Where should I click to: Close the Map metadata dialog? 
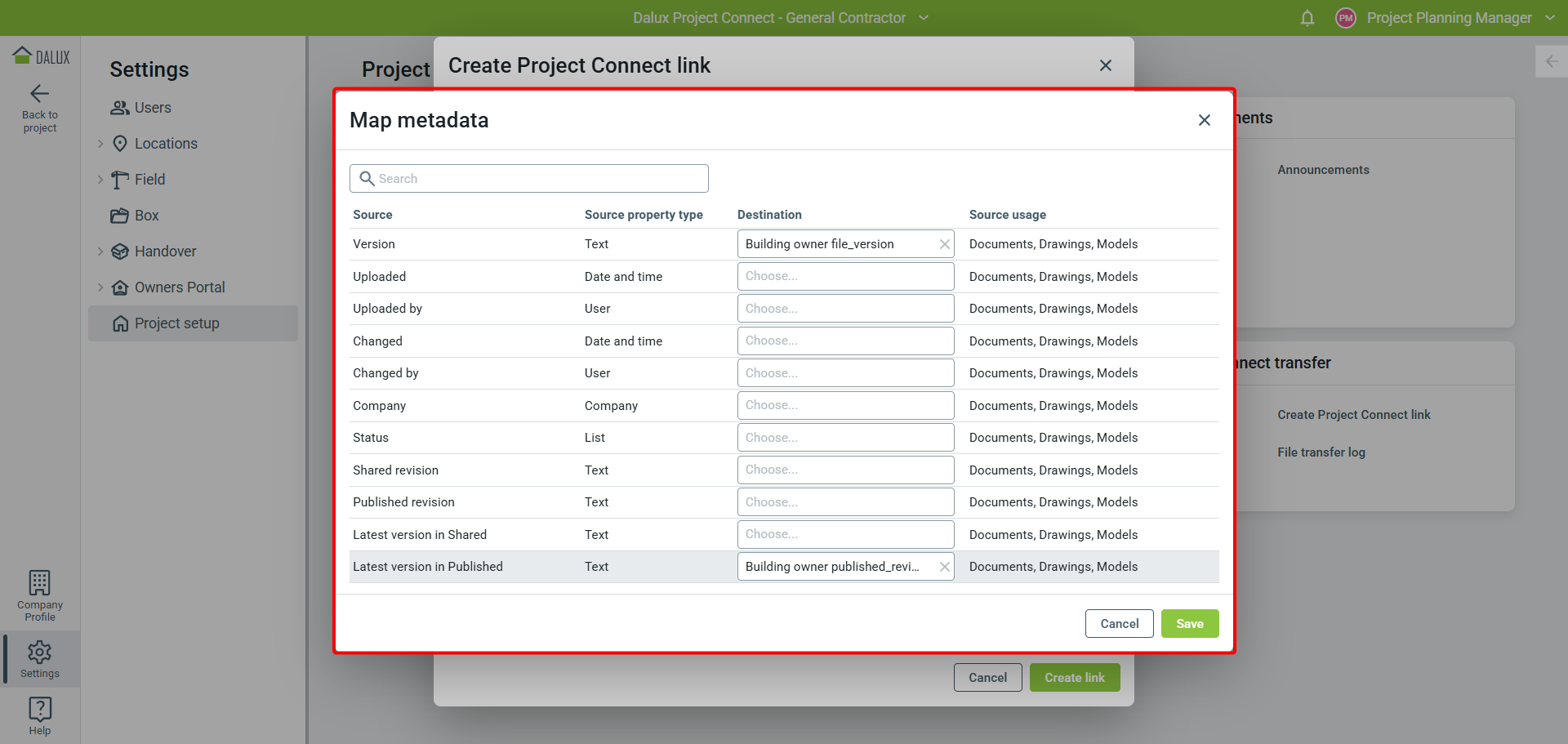tap(1204, 120)
